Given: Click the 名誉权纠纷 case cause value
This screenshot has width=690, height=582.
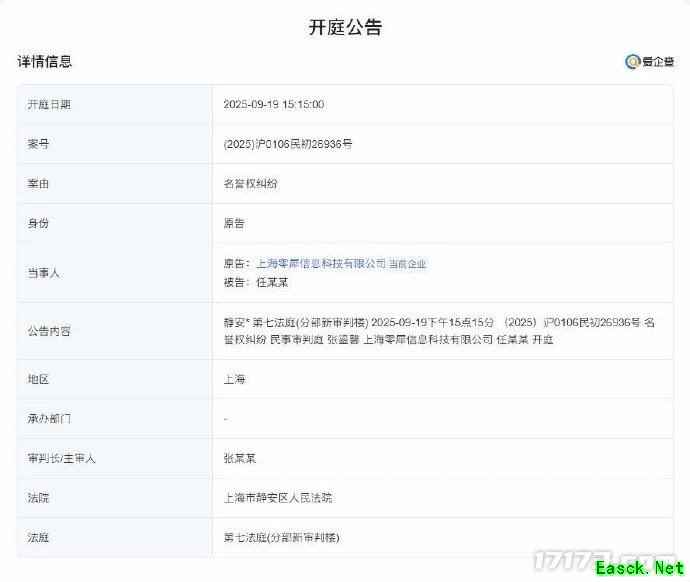Looking at the screenshot, I should 249,184.
